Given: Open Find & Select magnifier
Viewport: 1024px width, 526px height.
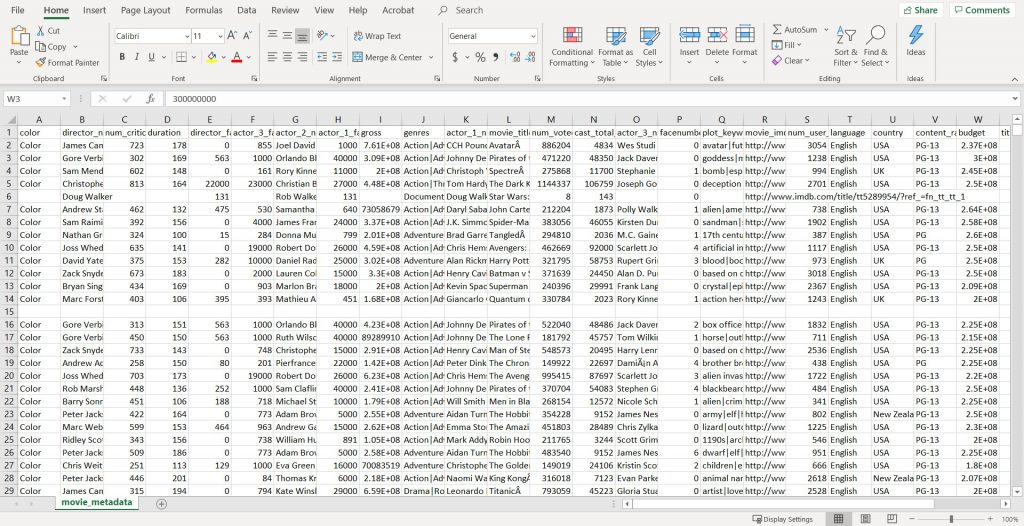Looking at the screenshot, I should point(875,47).
